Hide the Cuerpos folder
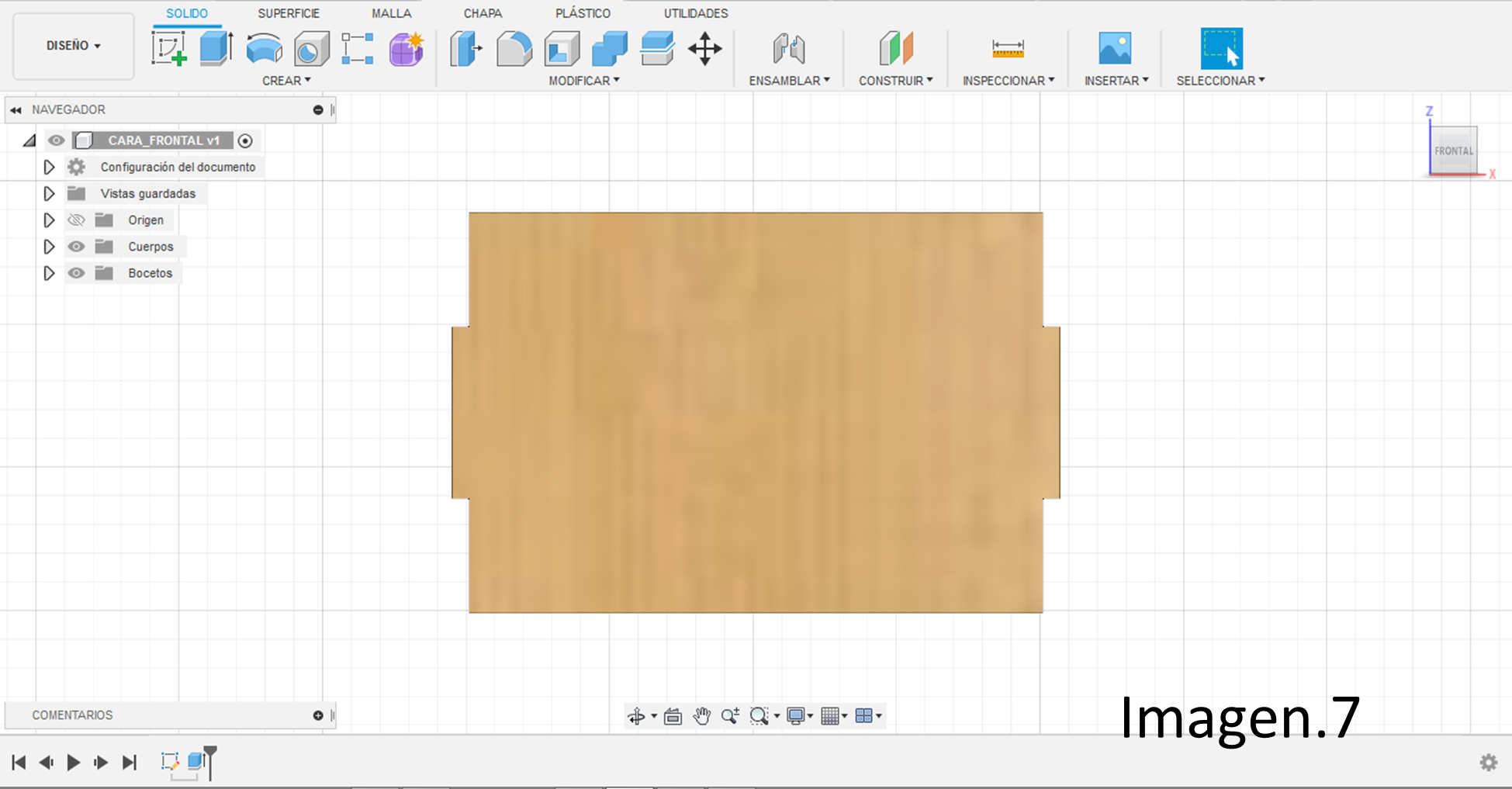1512x789 pixels. coord(76,246)
